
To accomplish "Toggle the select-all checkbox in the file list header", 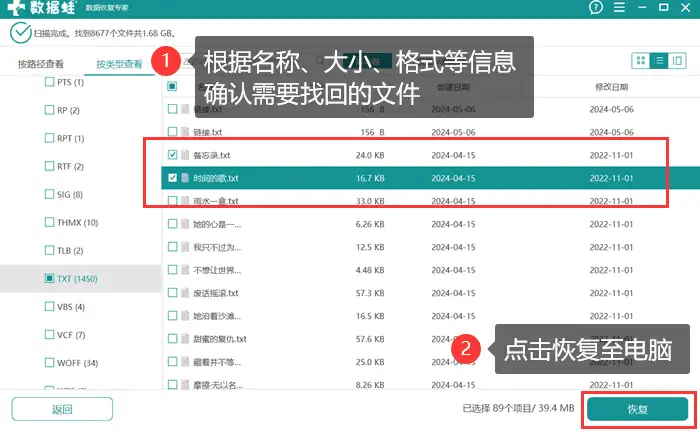I will coord(172,86).
